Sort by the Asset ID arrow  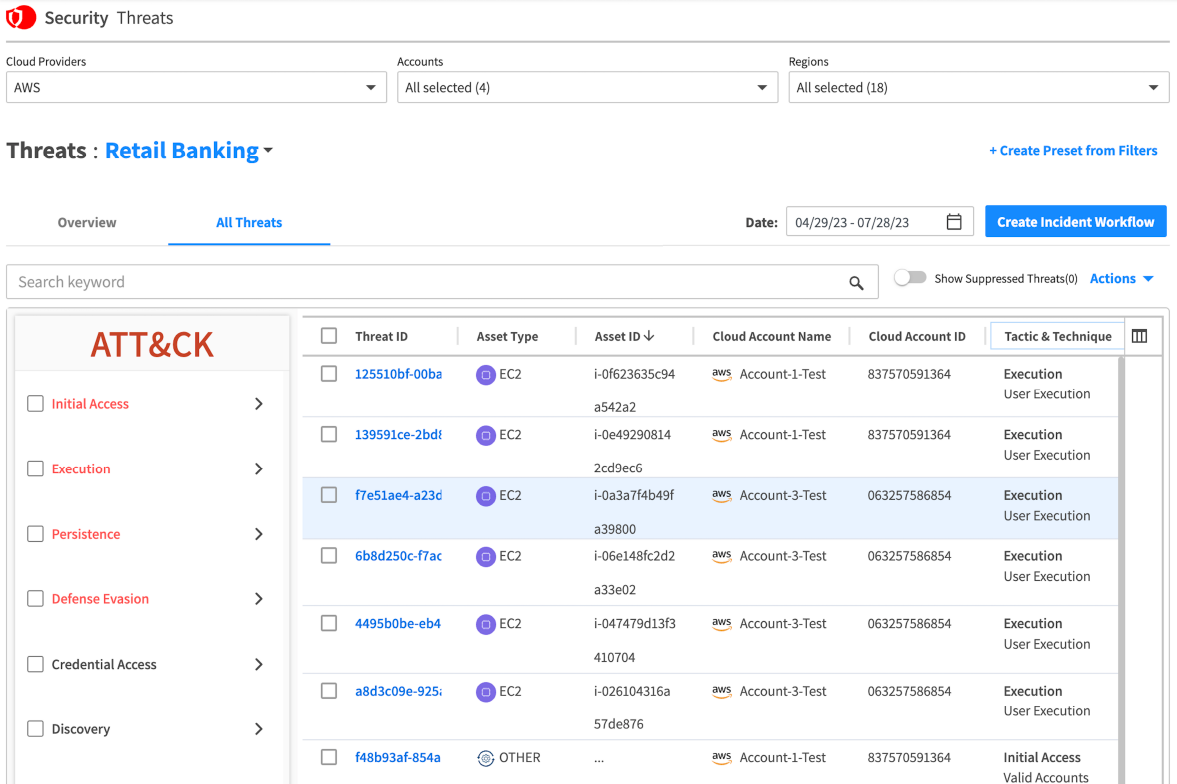click(649, 336)
